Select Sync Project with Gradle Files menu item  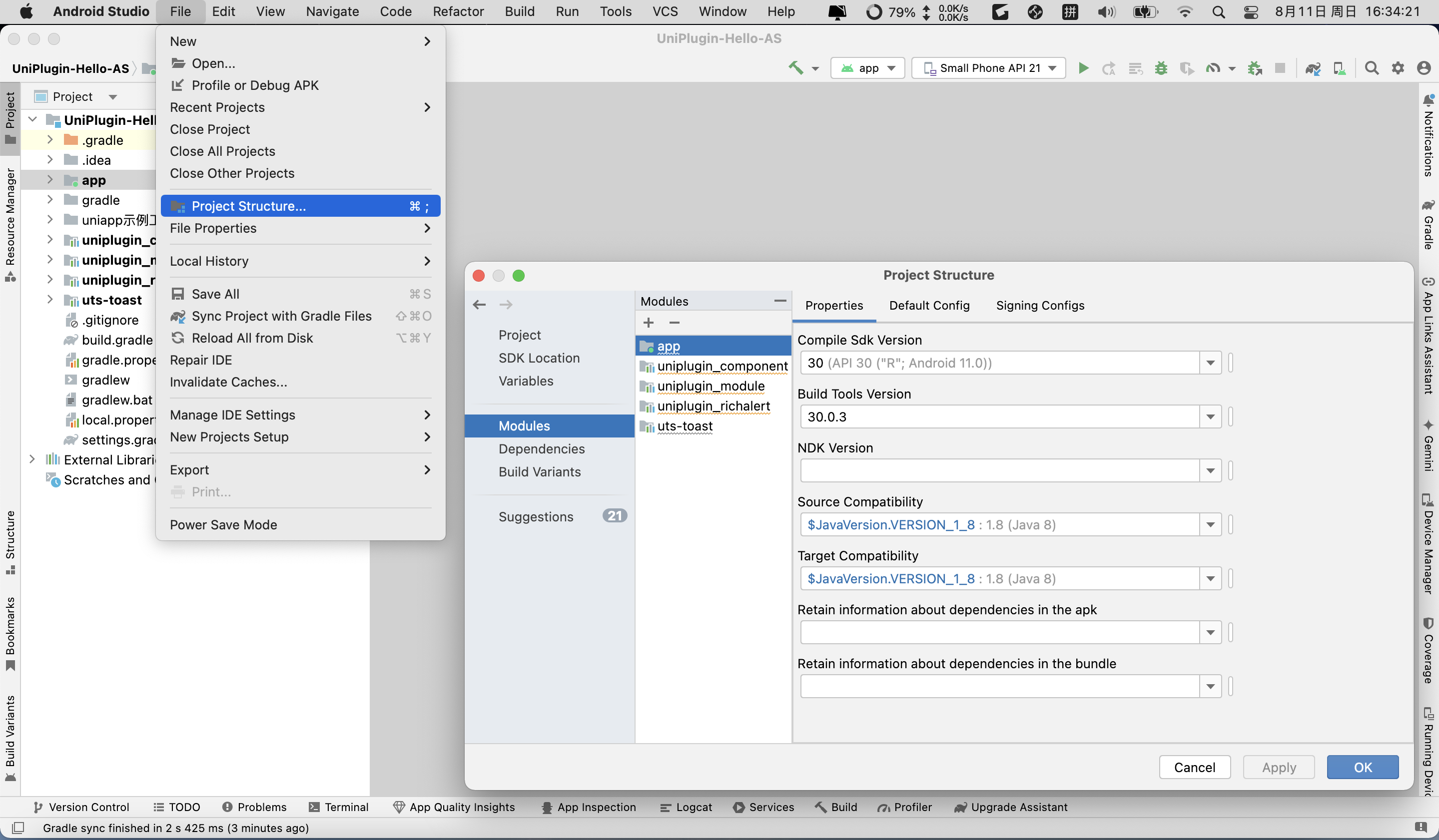pos(300,316)
